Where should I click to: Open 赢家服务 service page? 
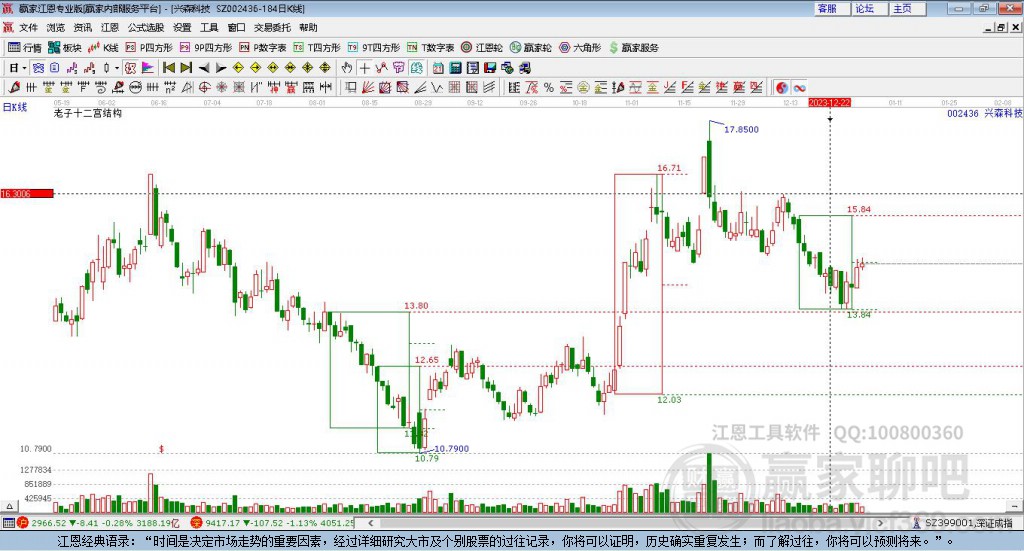click(x=634, y=48)
